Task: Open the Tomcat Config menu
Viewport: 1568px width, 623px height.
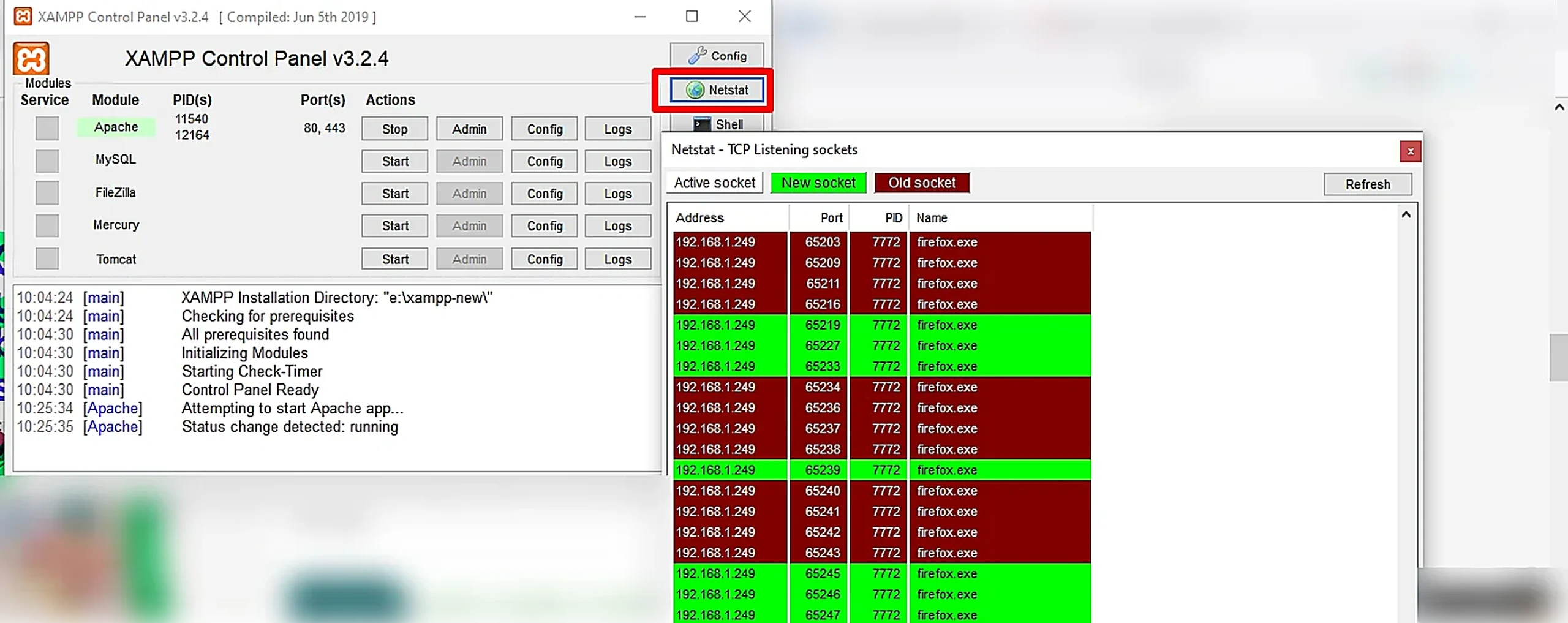Action: coord(545,259)
